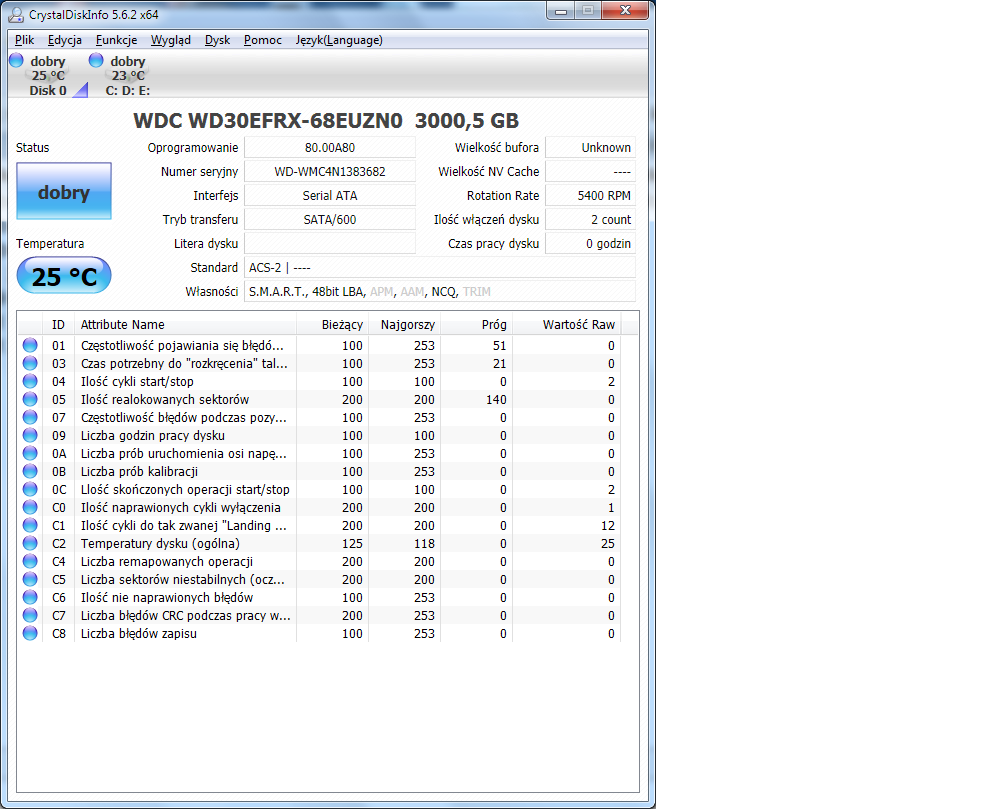Open the Dysk menu
Image resolution: width=986 pixels, height=809 pixels.
pyautogui.click(x=218, y=40)
